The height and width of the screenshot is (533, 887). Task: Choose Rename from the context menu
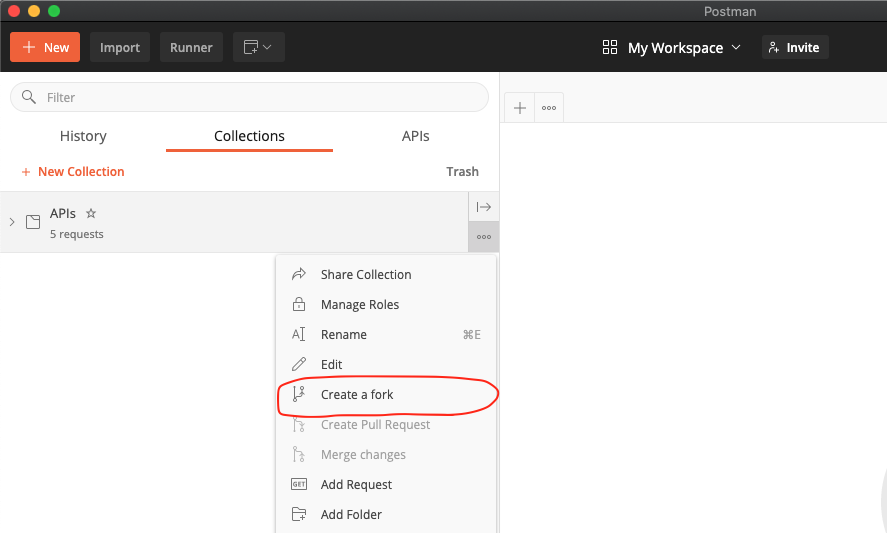(344, 335)
